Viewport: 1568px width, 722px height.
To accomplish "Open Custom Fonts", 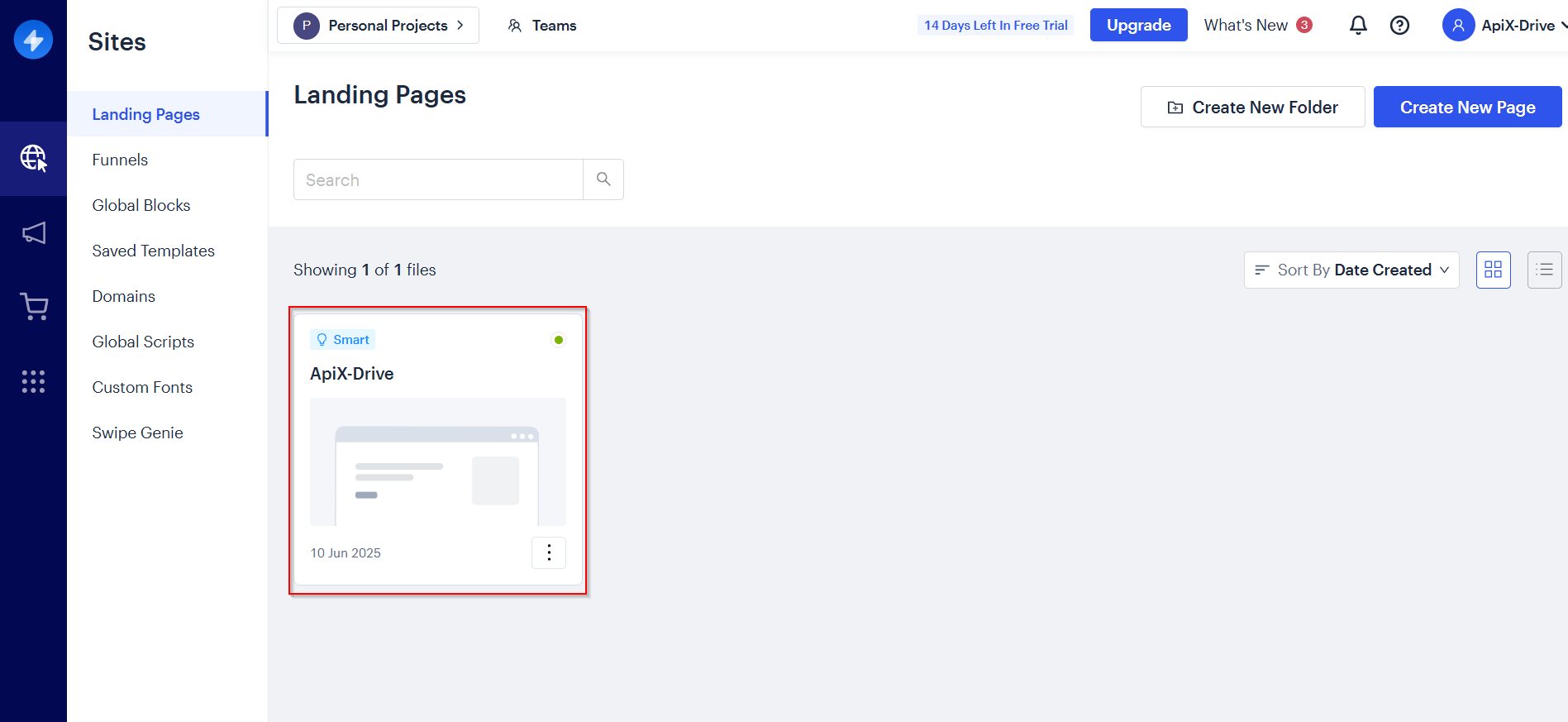I will pos(142,387).
